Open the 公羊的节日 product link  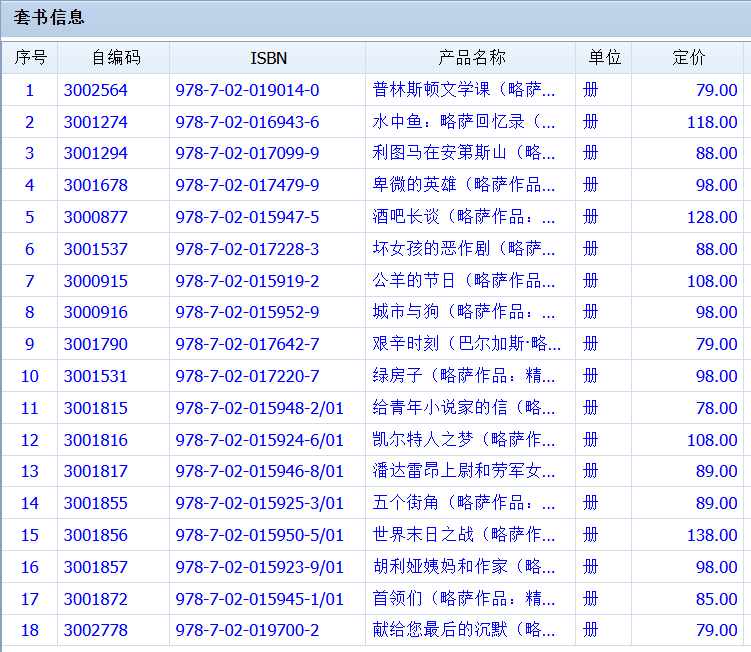point(464,281)
